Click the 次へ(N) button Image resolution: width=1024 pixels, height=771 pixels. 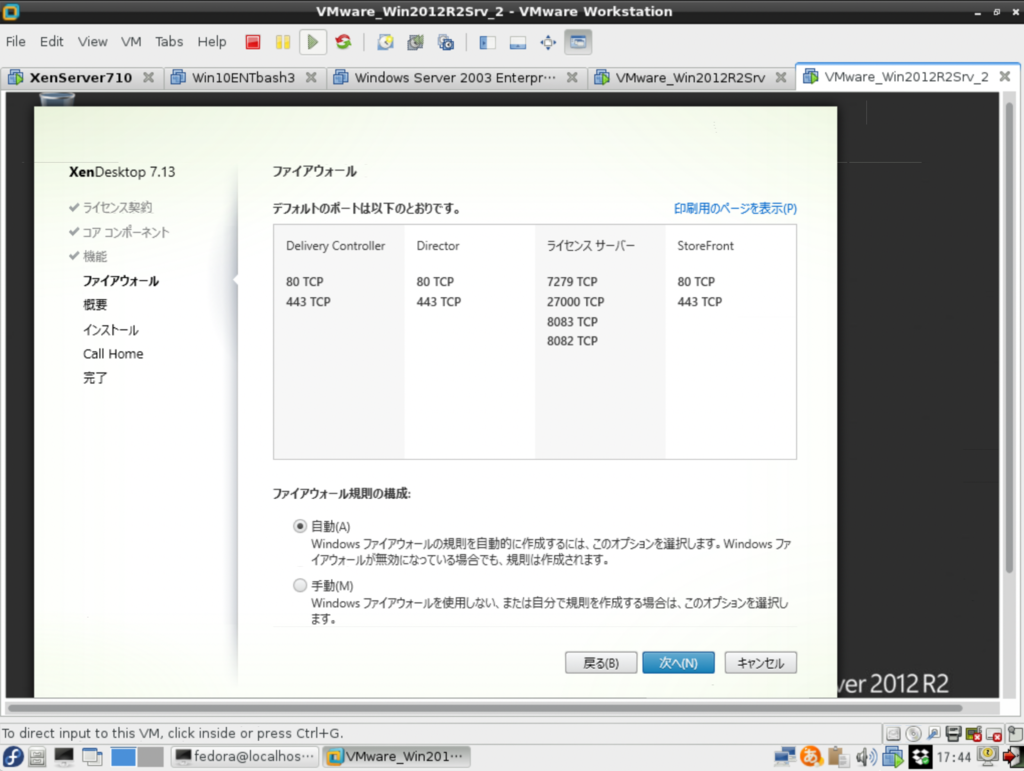(678, 663)
